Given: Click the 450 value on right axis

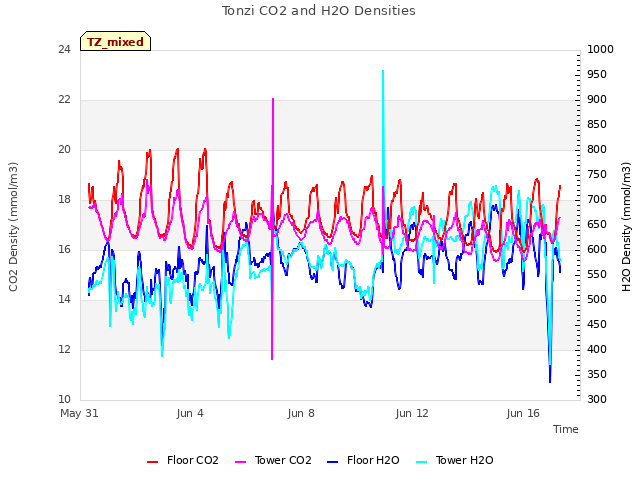Looking at the screenshot, I should (x=597, y=324).
